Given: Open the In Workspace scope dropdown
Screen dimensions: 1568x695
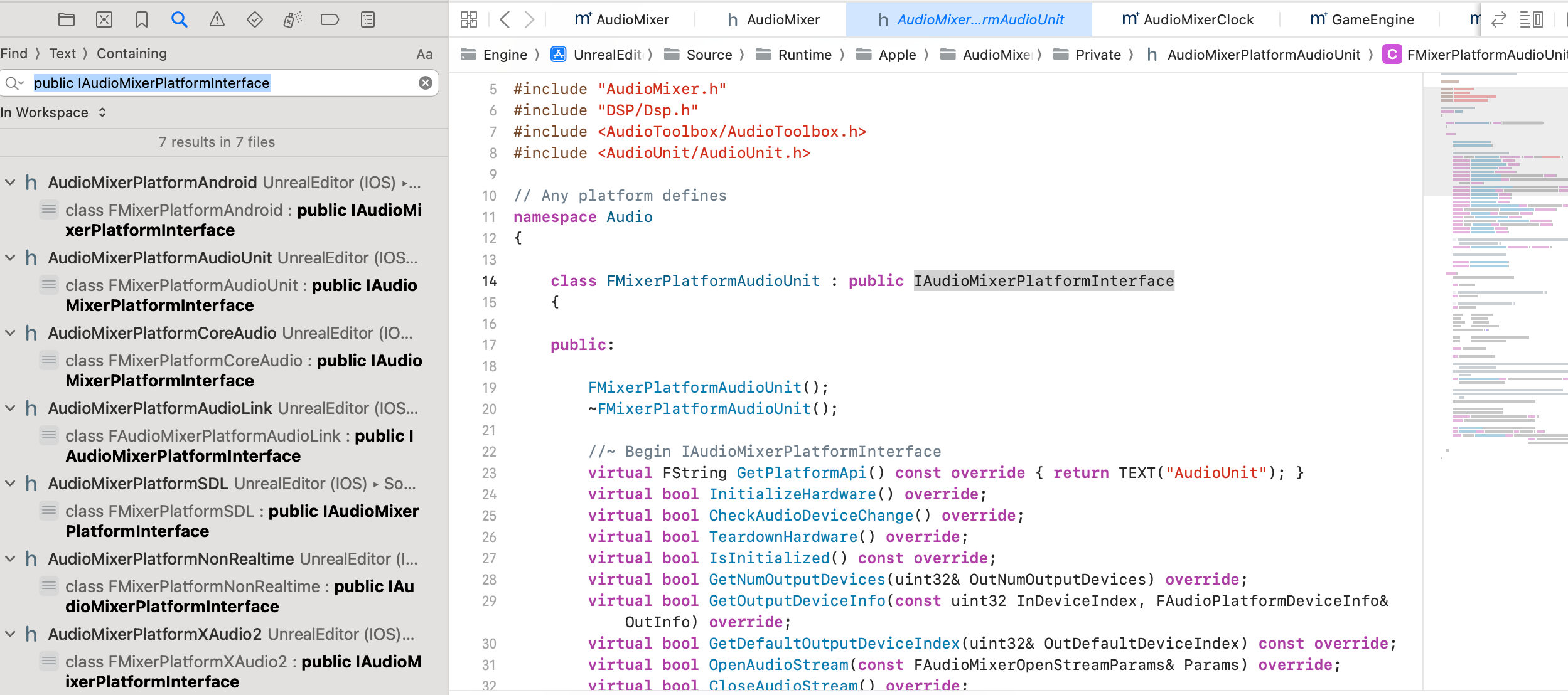Looking at the screenshot, I should click(x=53, y=112).
